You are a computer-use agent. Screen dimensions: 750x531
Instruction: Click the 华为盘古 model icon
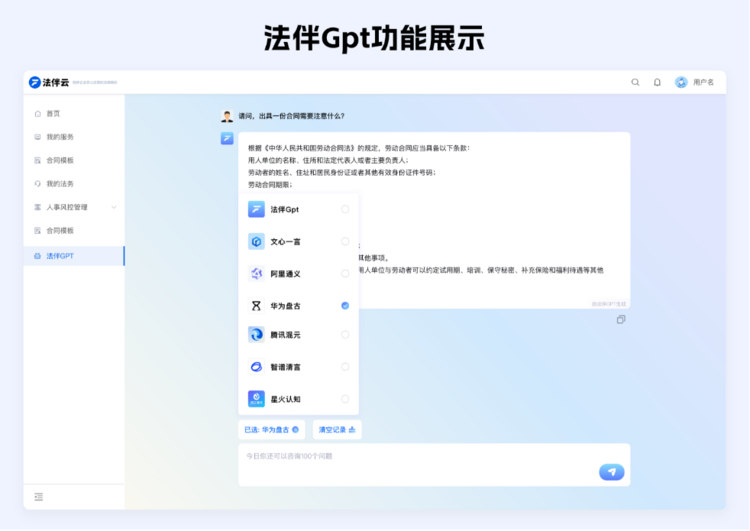(256, 305)
